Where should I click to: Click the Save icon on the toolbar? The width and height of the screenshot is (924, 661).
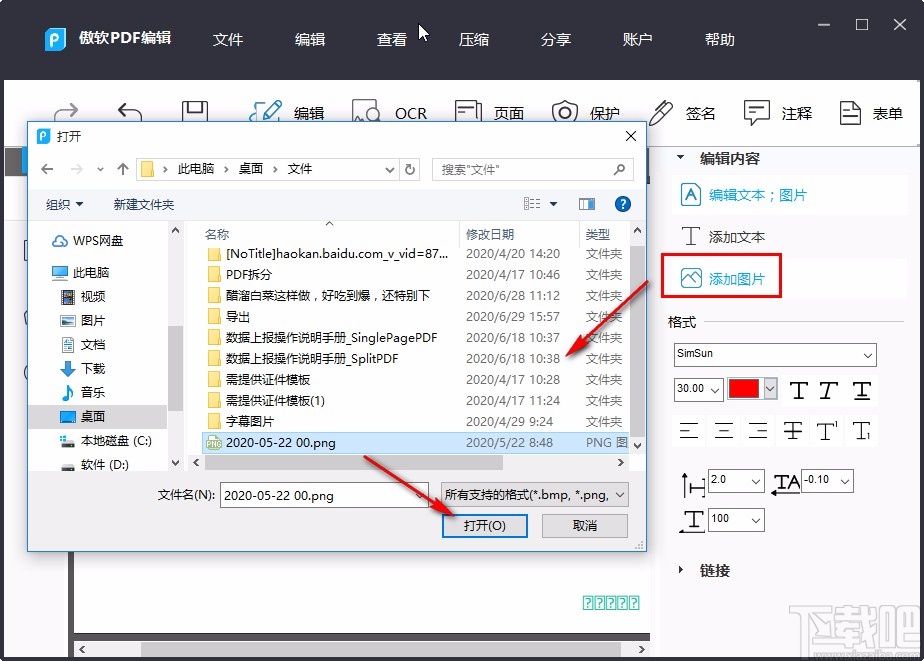[194, 108]
